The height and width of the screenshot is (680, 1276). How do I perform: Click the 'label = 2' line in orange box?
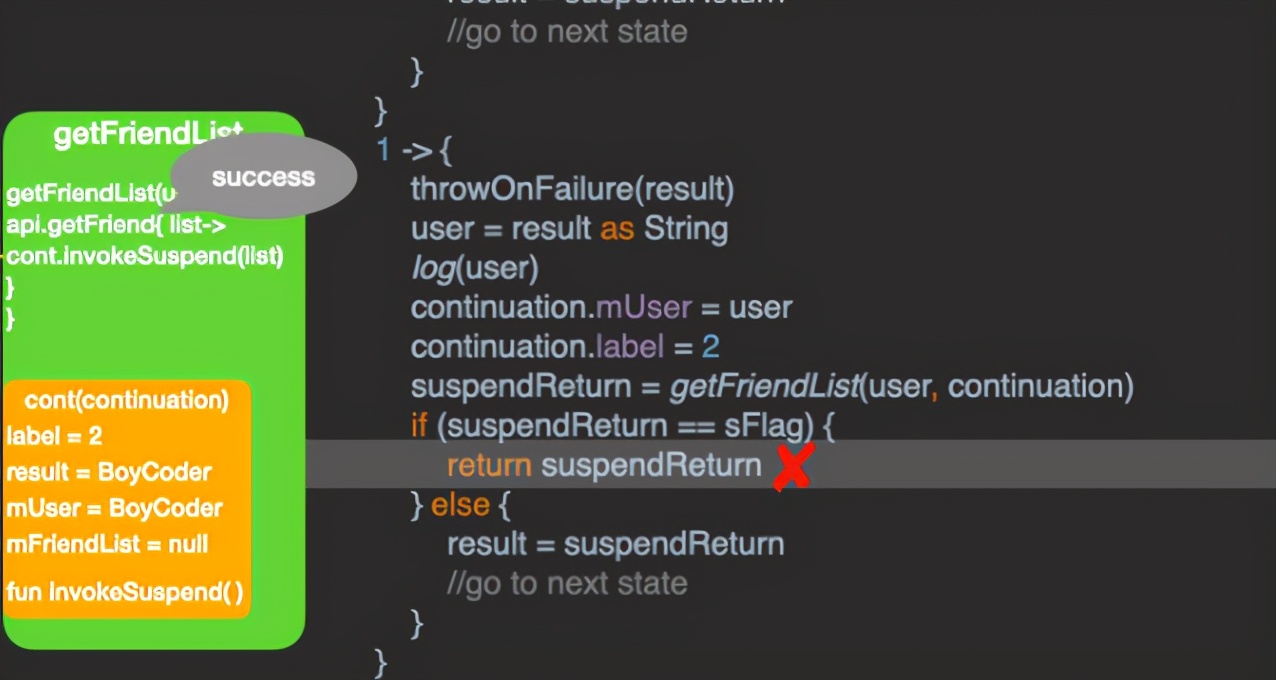click(55, 436)
